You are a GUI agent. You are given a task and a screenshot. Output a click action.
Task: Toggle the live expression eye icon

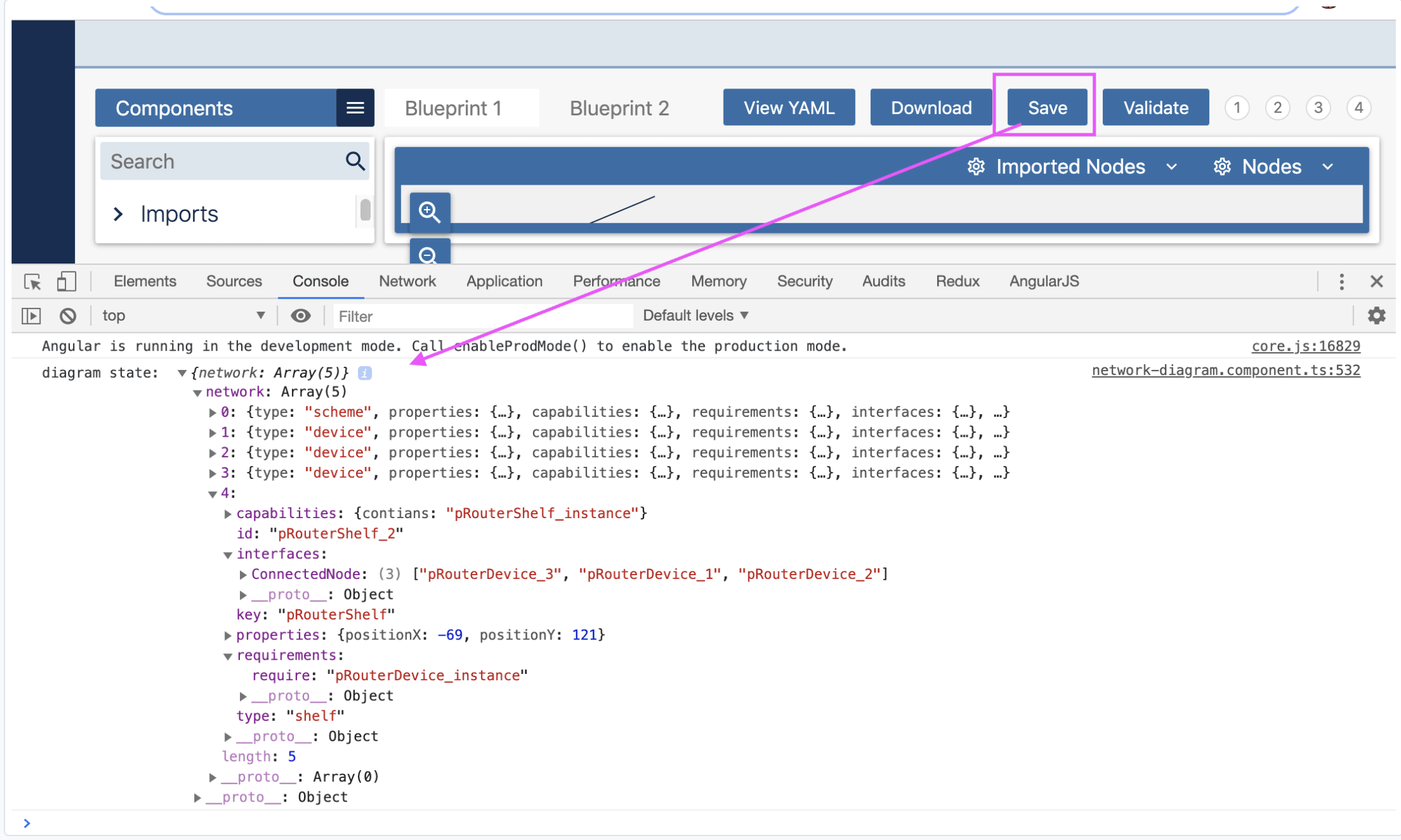point(300,315)
